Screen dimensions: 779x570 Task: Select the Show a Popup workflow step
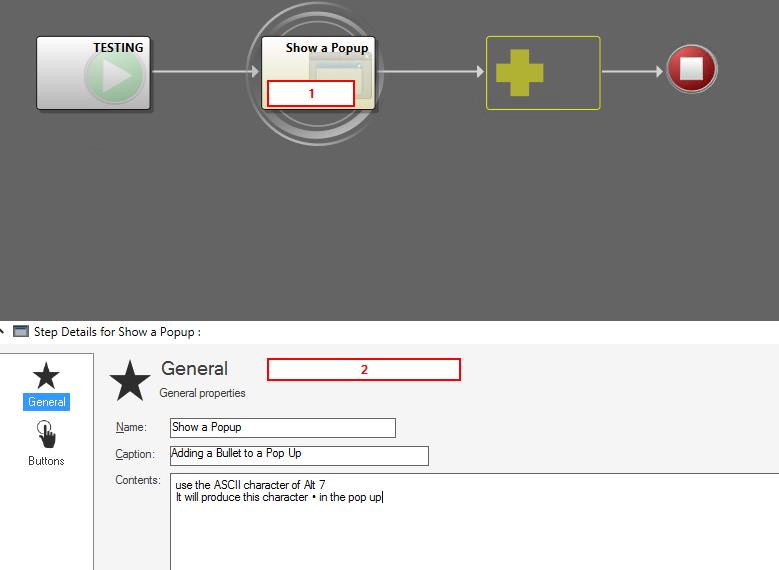point(317,60)
